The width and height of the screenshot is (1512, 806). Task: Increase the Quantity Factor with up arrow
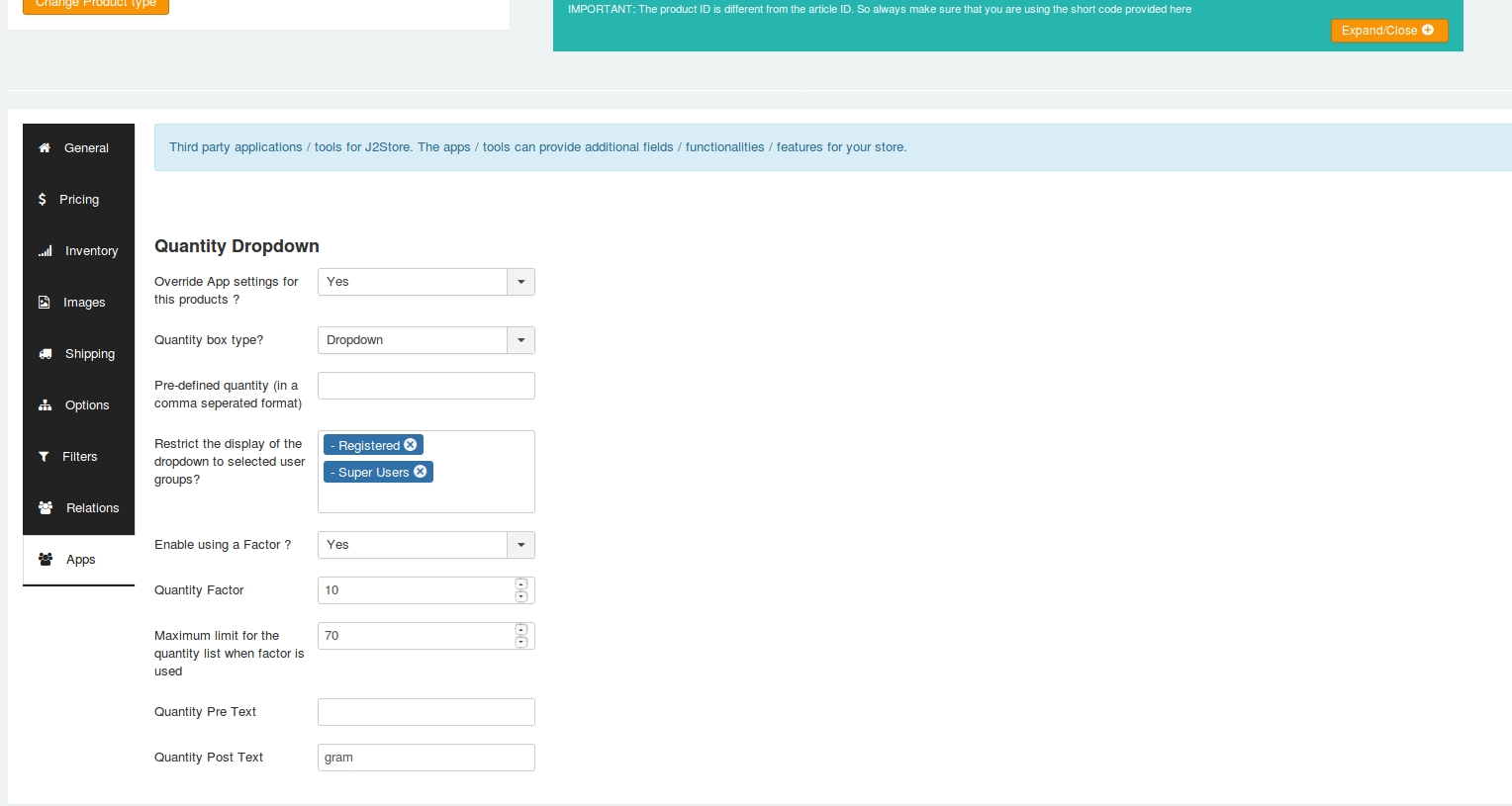pyautogui.click(x=521, y=584)
